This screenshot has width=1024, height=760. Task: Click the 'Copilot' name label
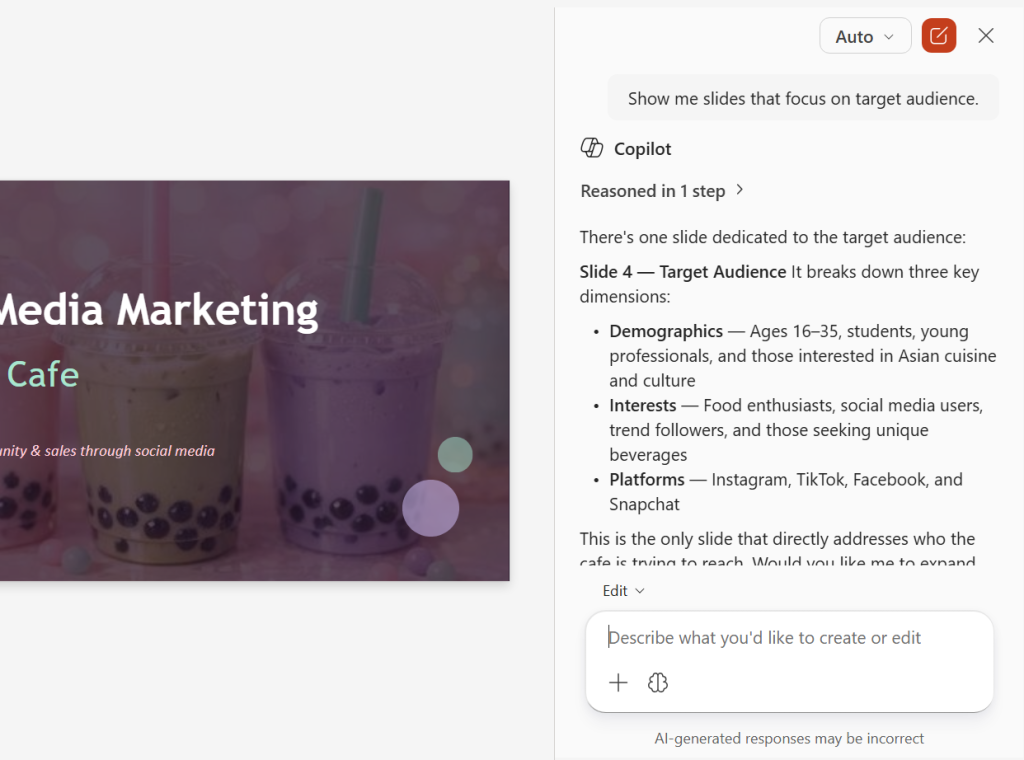coord(642,149)
